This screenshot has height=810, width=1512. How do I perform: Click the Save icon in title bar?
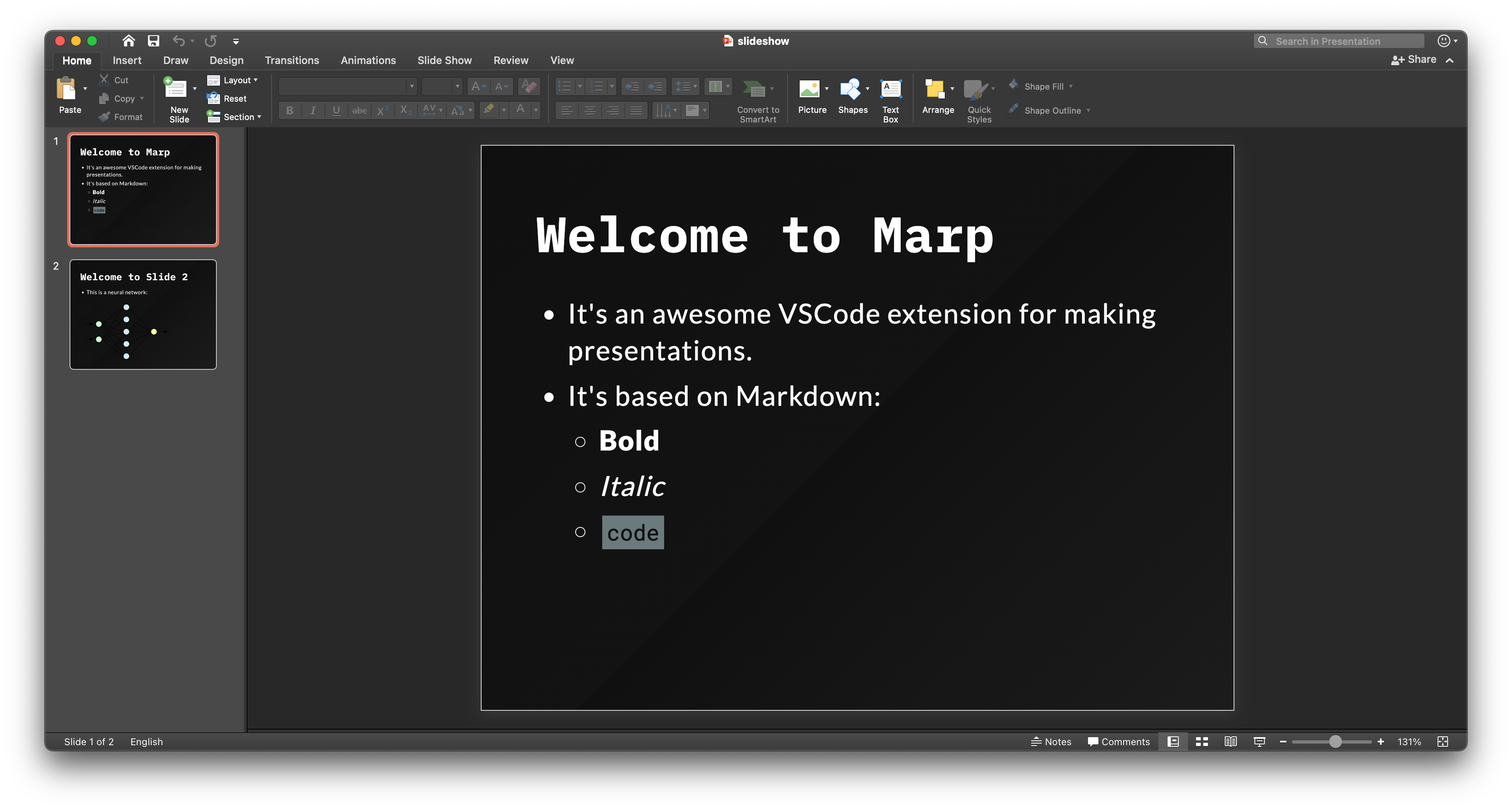click(x=153, y=40)
